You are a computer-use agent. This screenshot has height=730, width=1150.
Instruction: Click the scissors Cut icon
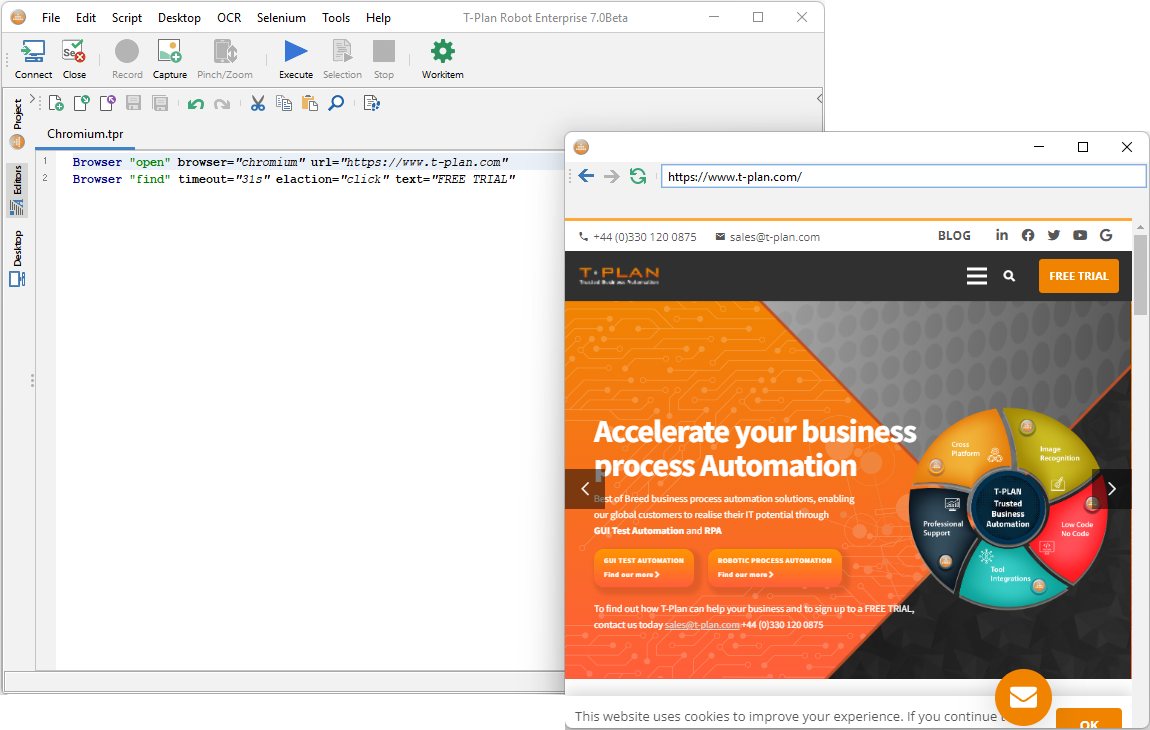click(258, 103)
